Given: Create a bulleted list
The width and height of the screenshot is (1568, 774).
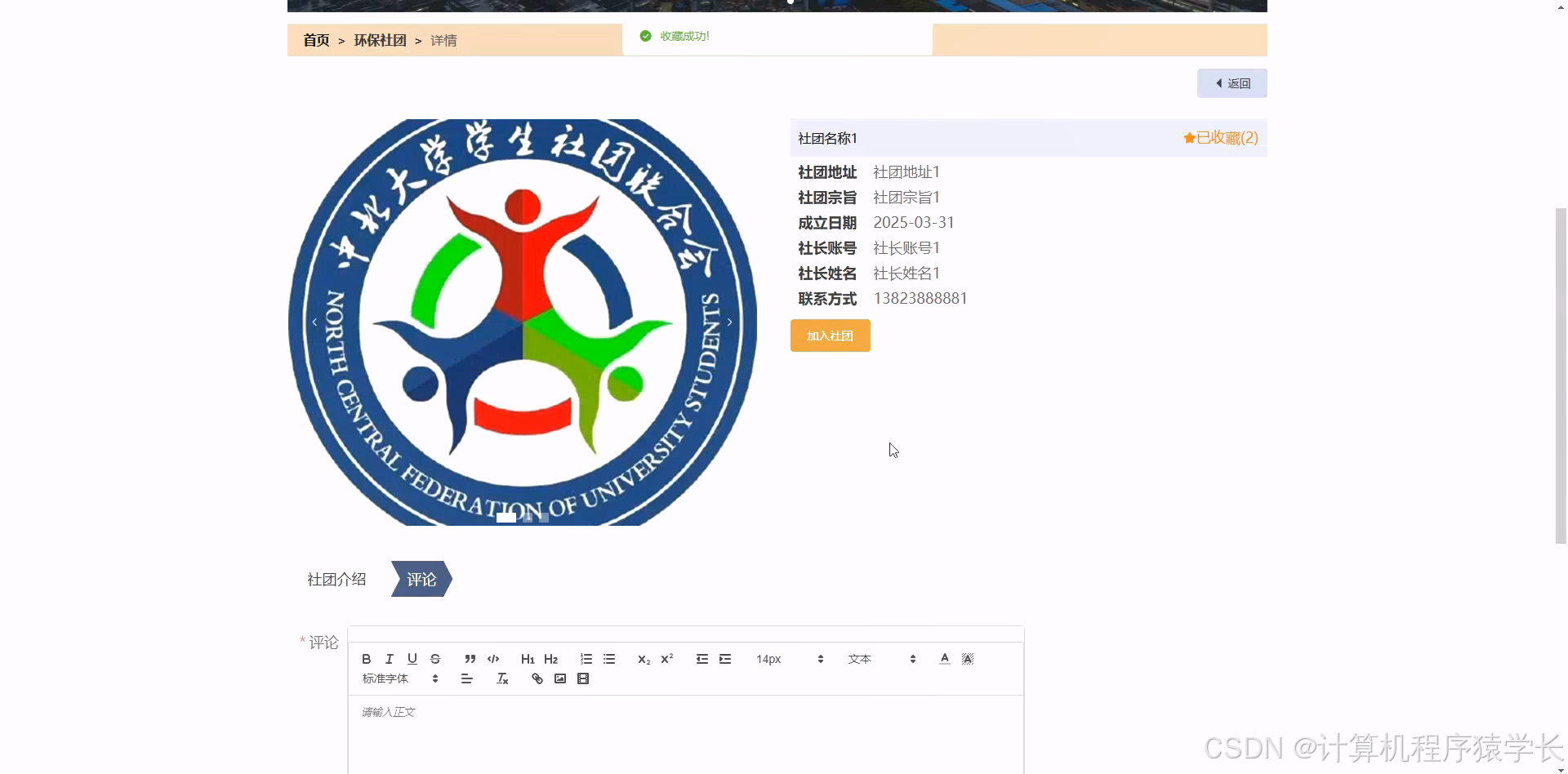Looking at the screenshot, I should point(609,659).
